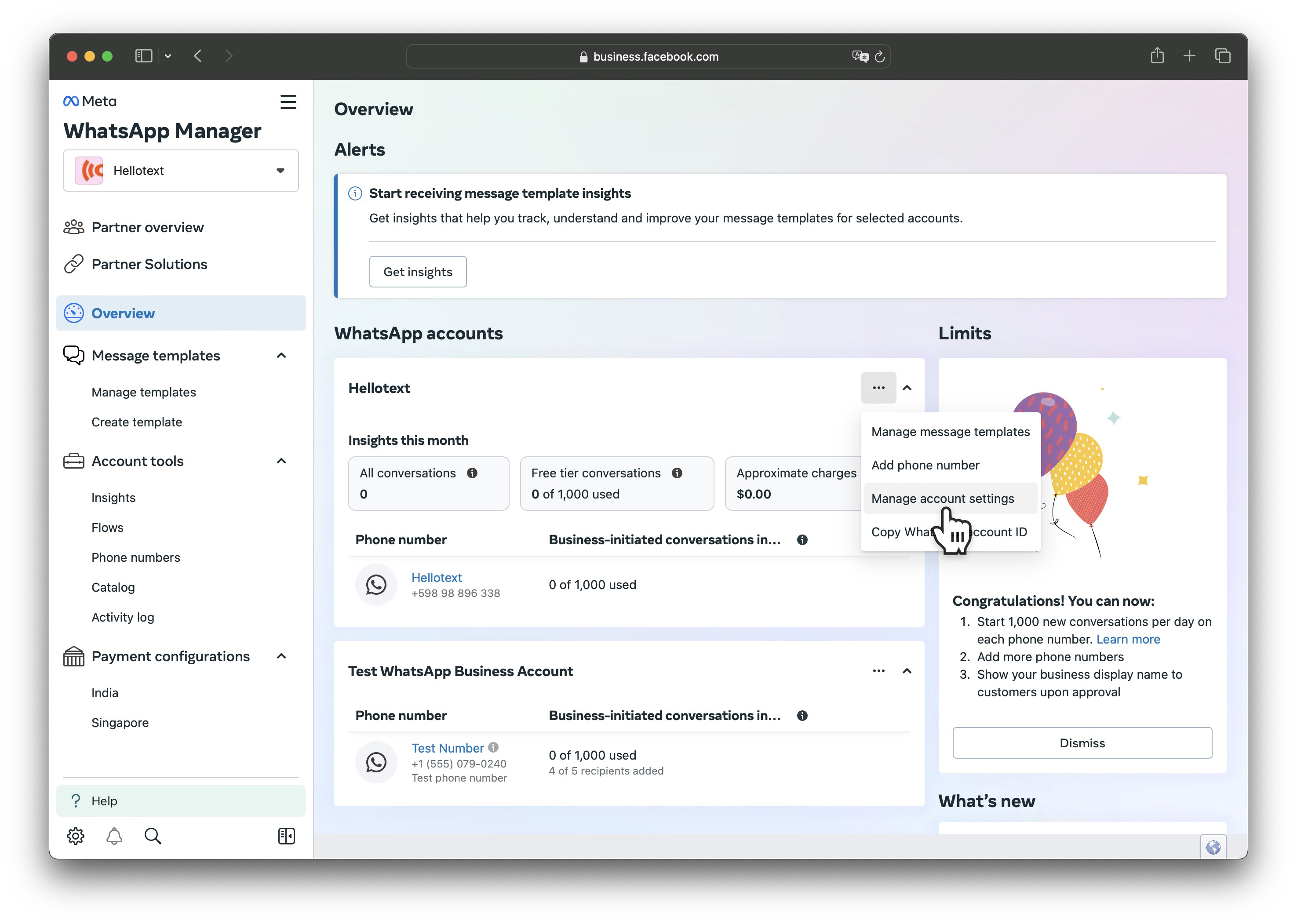Choose Copy WhatsApp account ID

[951, 532]
